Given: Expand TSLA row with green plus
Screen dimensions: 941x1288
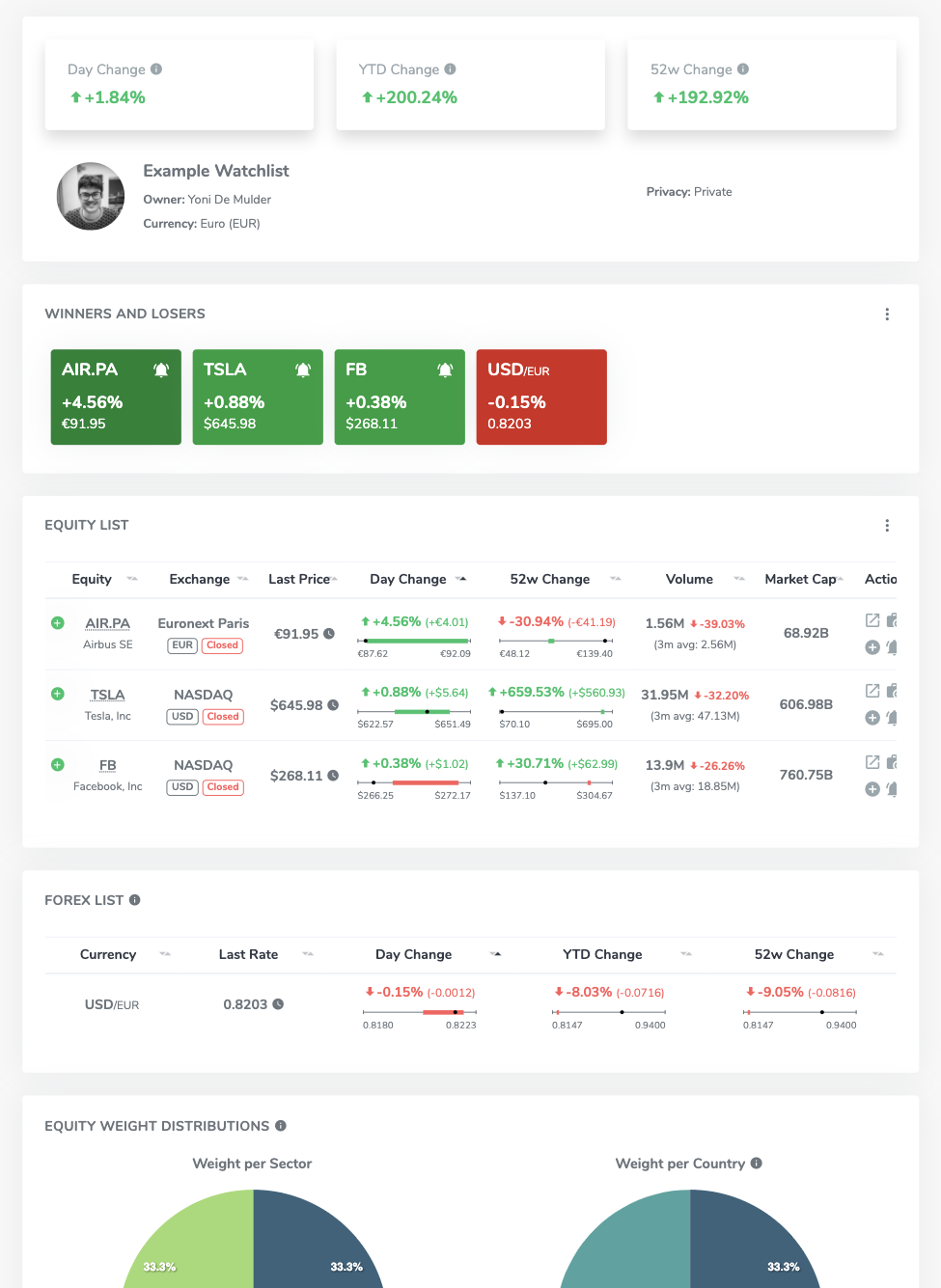Looking at the screenshot, I should pos(58,694).
